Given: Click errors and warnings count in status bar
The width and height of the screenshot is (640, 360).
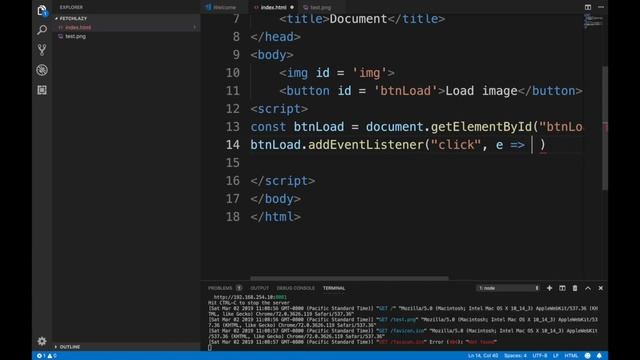Looking at the screenshot, I should [x=47, y=356].
